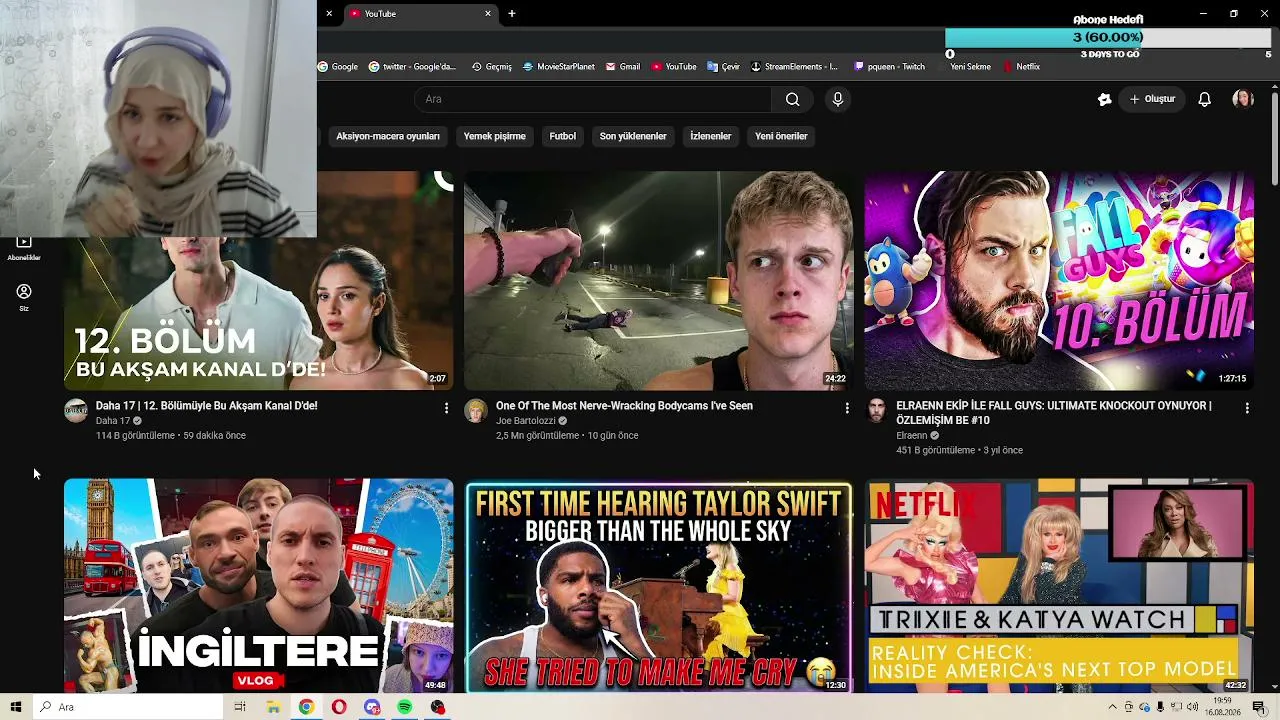Open the YouTube bookmark in bookmarks bar
The image size is (1280, 720).
(x=674, y=67)
